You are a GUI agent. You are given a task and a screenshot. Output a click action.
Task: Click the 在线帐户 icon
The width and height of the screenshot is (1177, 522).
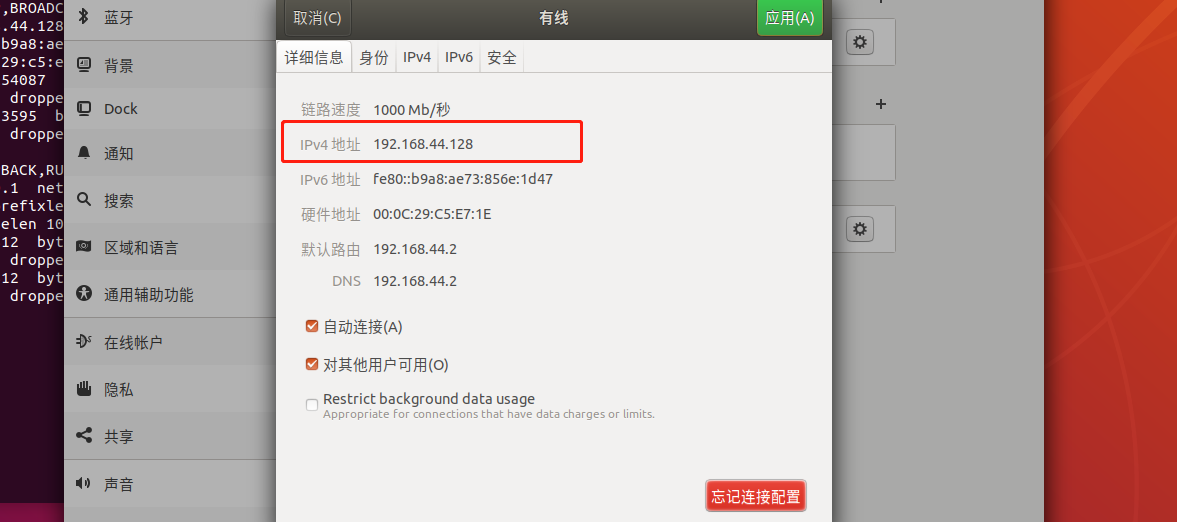[x=84, y=342]
